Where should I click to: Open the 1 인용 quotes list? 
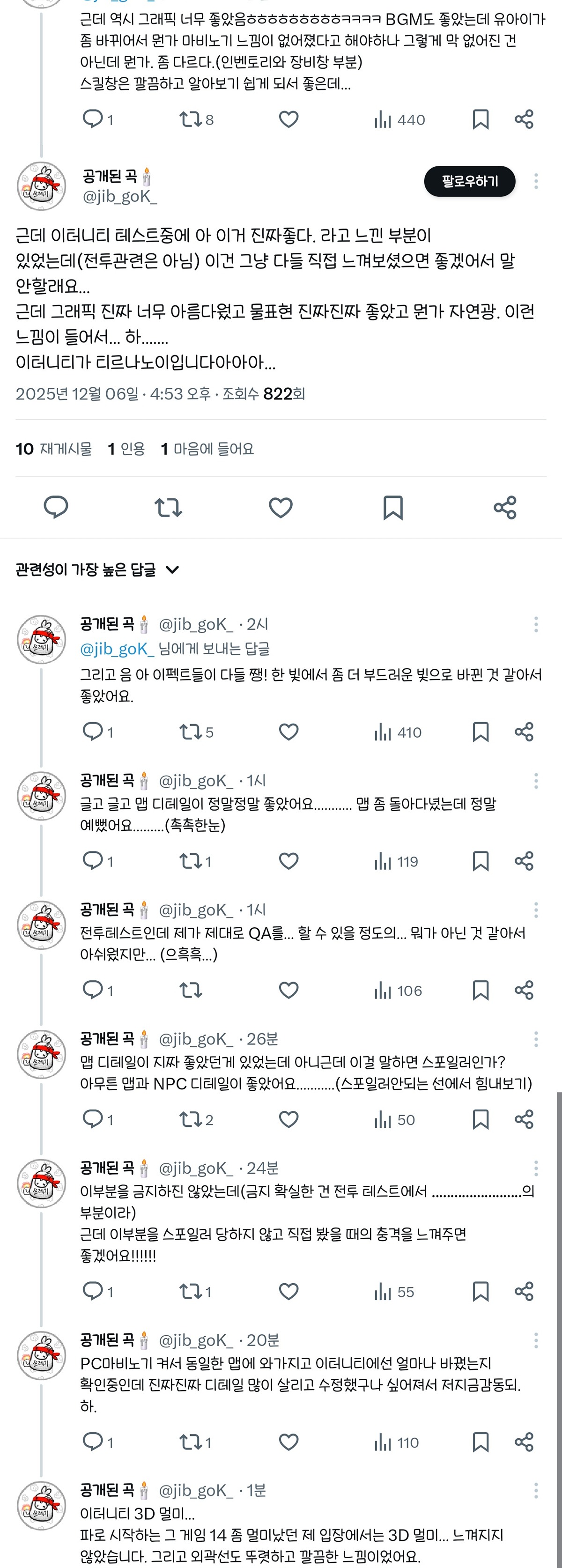tap(126, 449)
